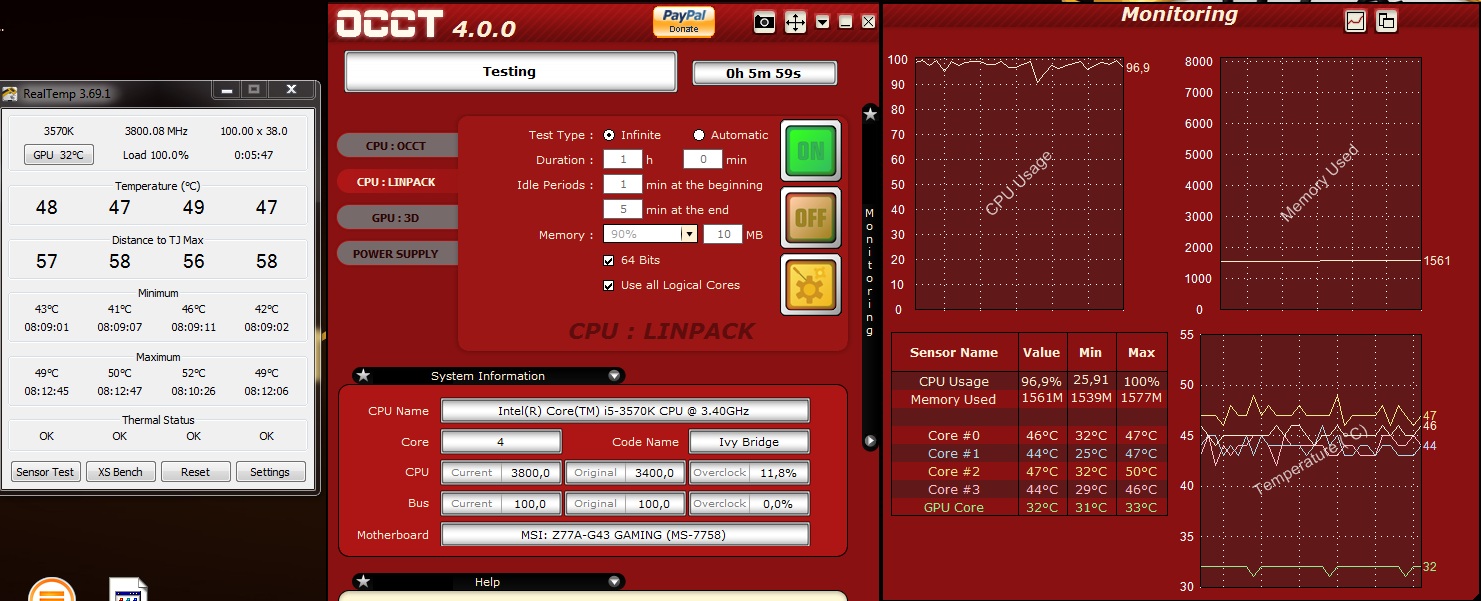1481x601 pixels.
Task: Click the Core #0 sensor row
Action: (x=1029, y=435)
